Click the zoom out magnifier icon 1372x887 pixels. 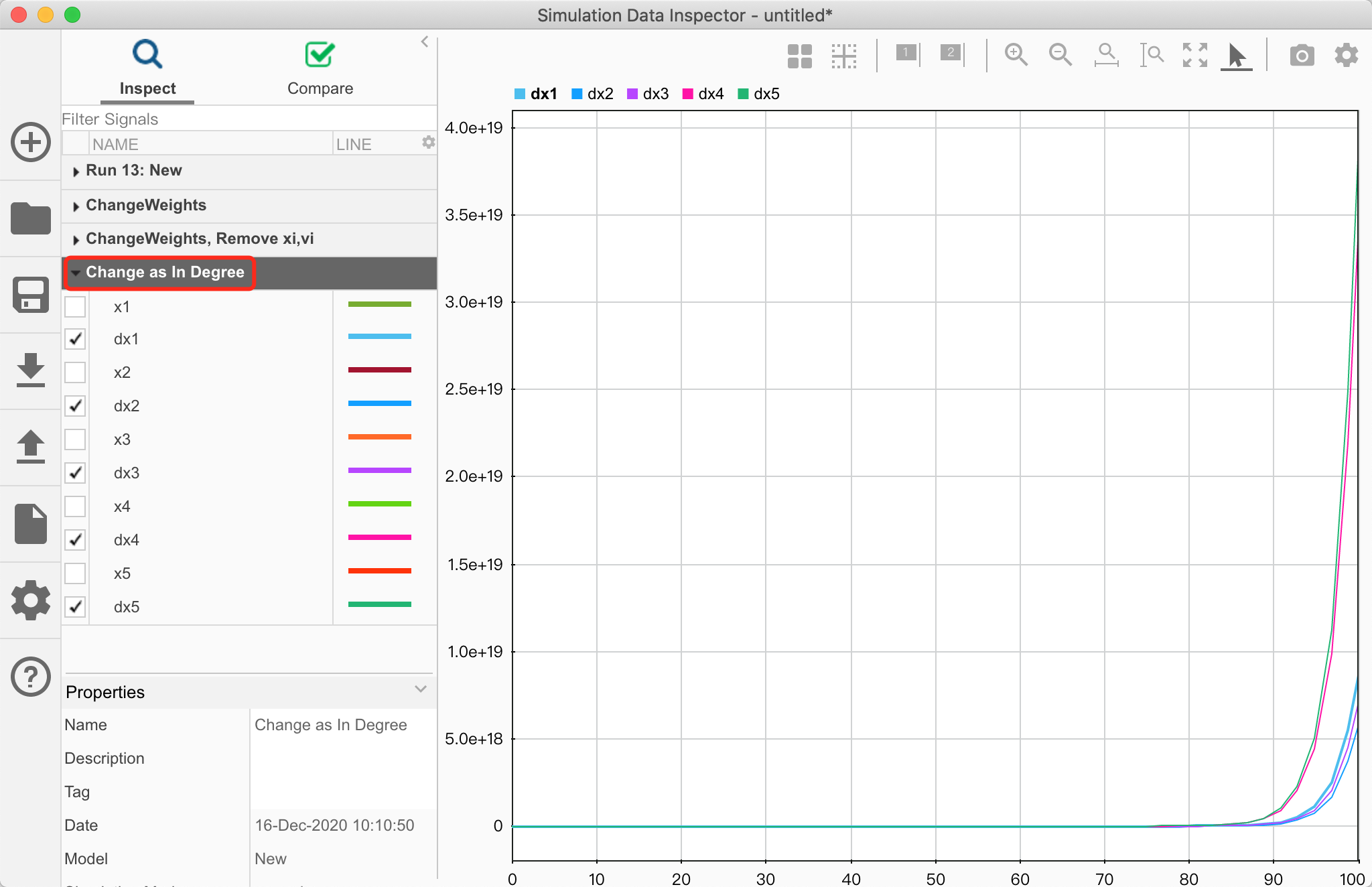(x=1060, y=55)
